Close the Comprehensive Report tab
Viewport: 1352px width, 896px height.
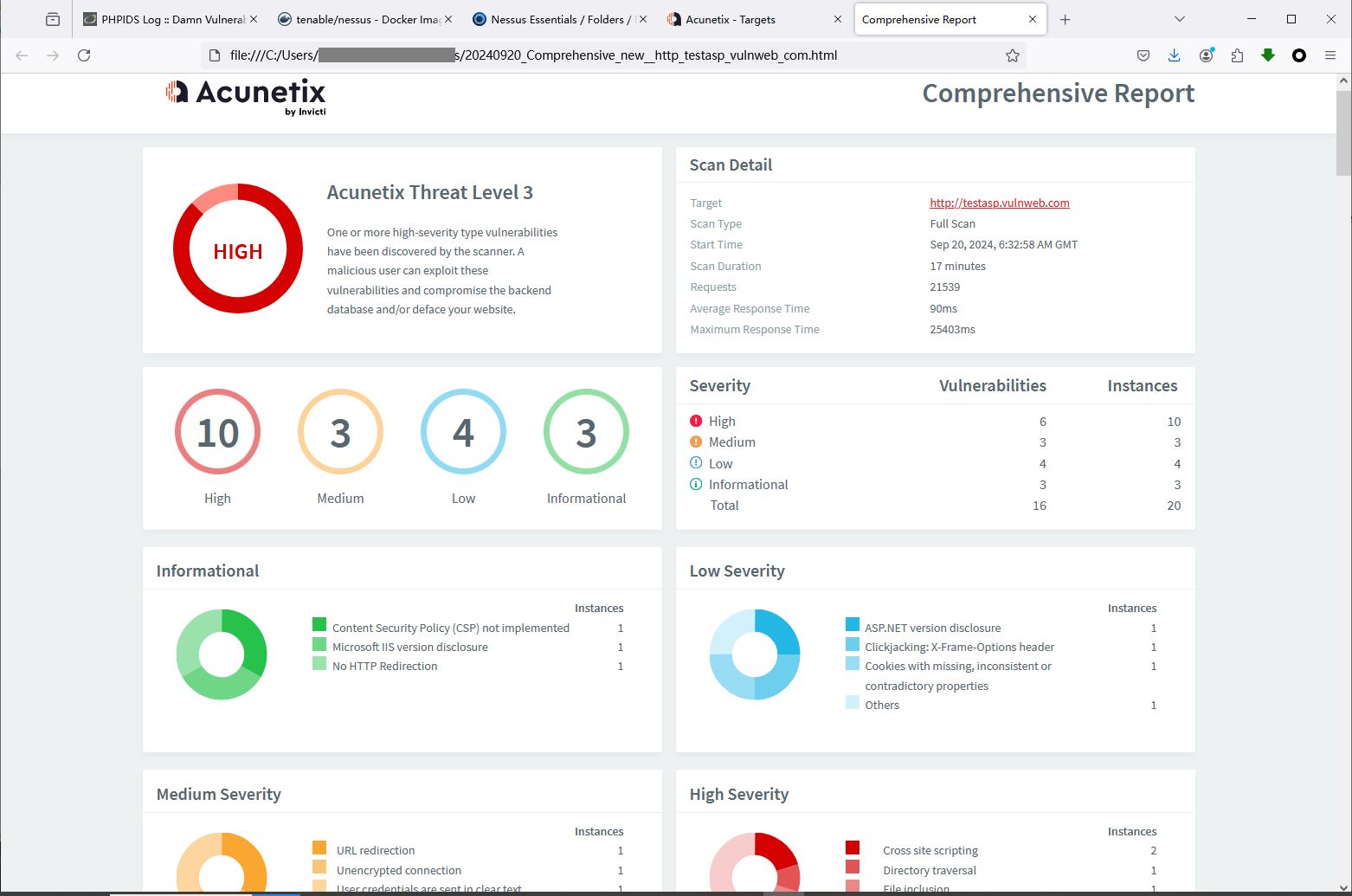click(1033, 19)
